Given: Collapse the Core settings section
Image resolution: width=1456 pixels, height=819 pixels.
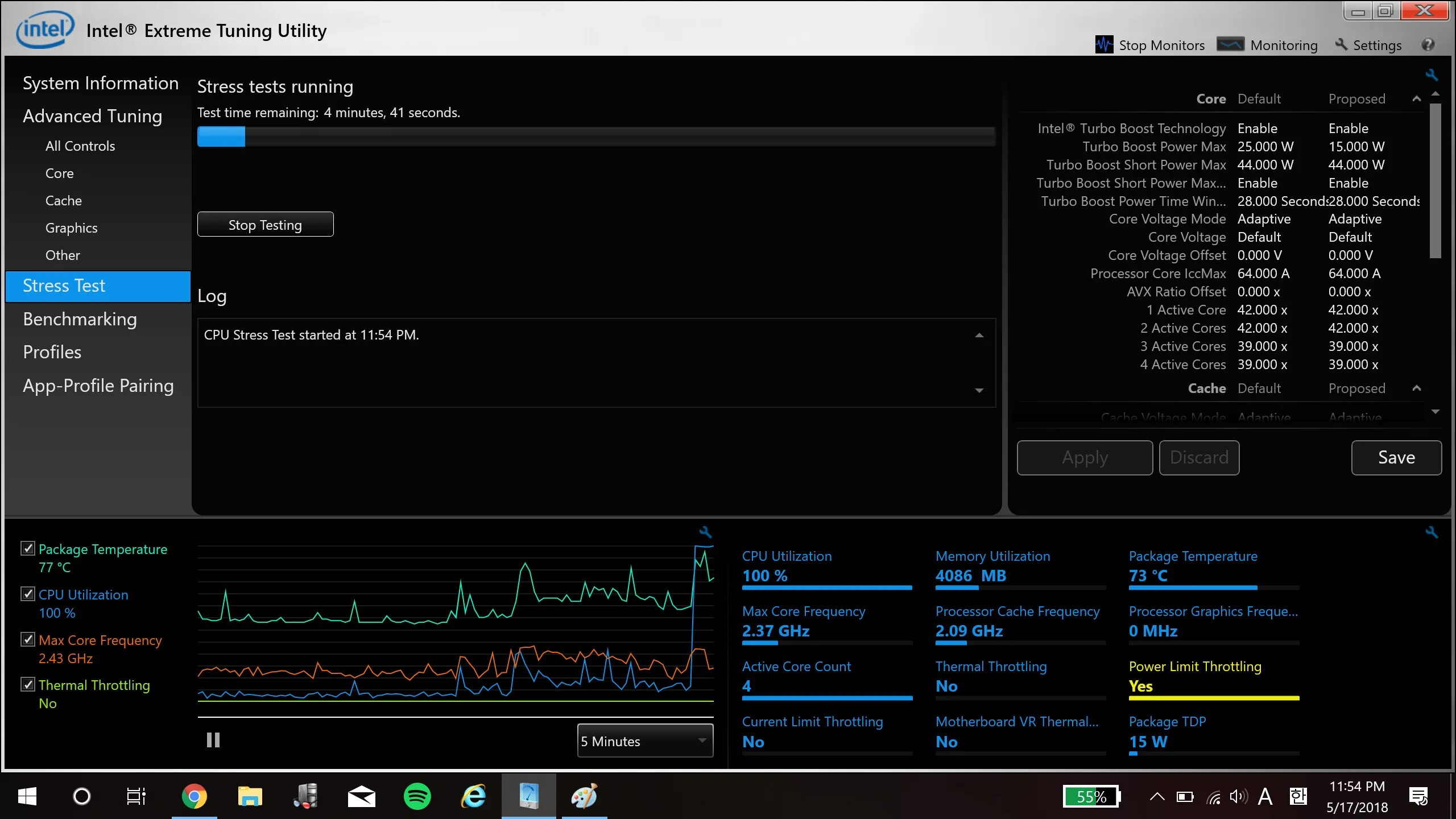Looking at the screenshot, I should (x=1416, y=99).
